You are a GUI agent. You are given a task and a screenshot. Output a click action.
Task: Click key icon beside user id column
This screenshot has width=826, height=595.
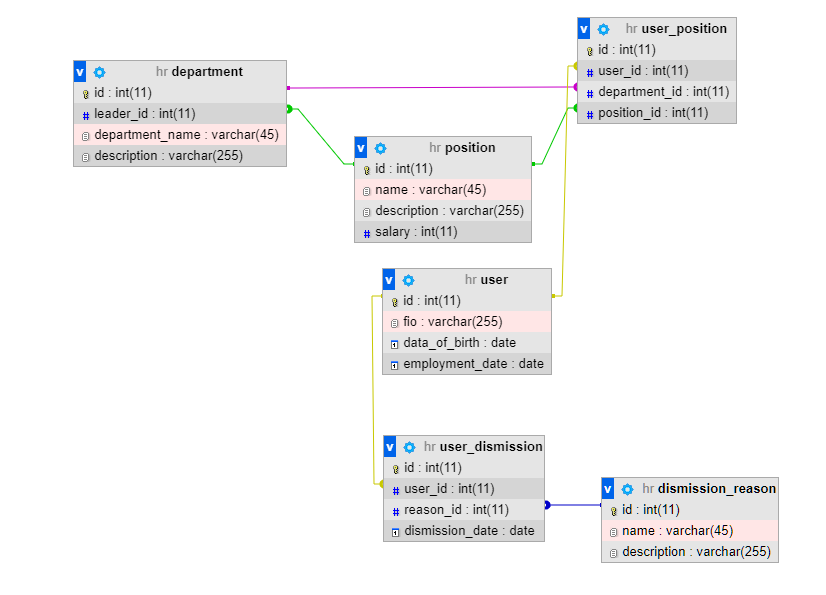[x=394, y=301]
